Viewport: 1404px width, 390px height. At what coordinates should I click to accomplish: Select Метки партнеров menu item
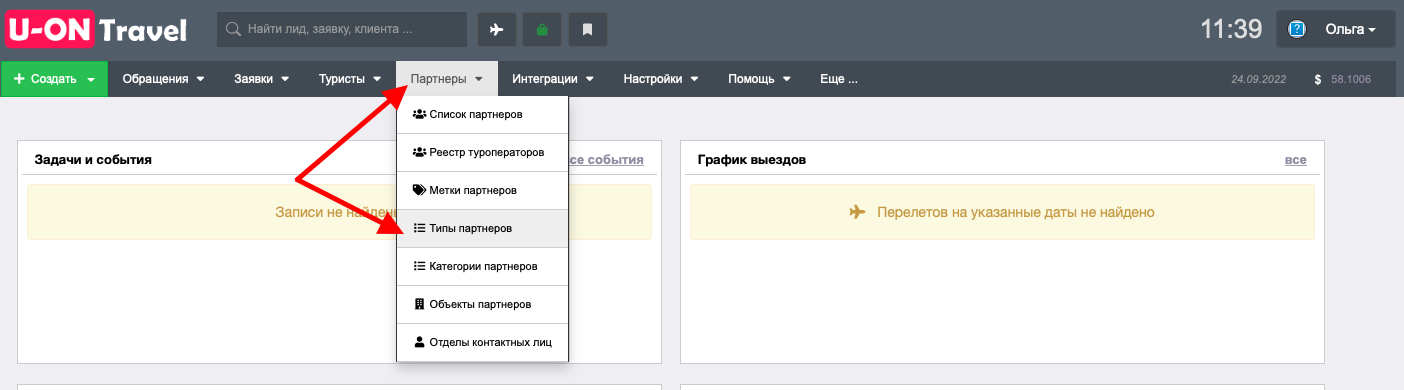click(x=483, y=190)
